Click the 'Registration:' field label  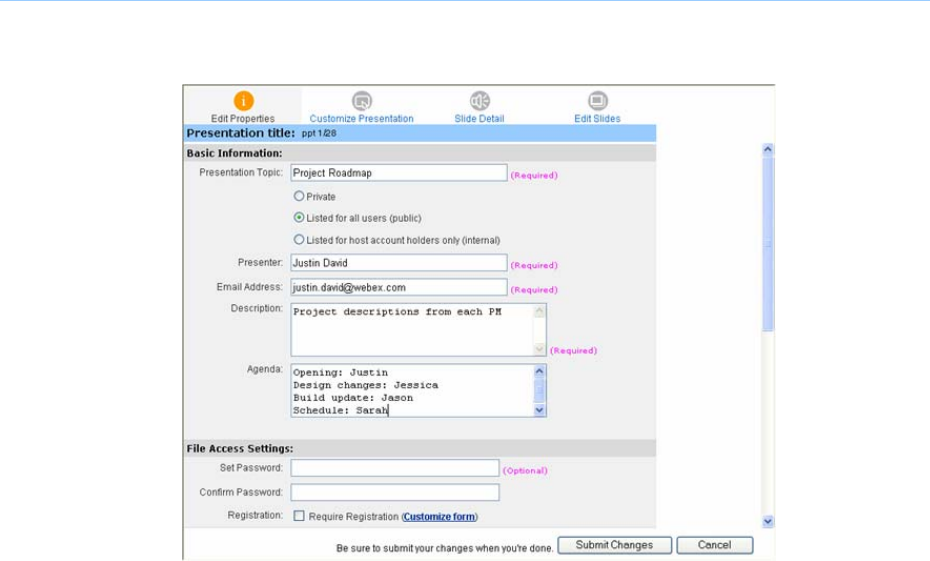pos(255,515)
